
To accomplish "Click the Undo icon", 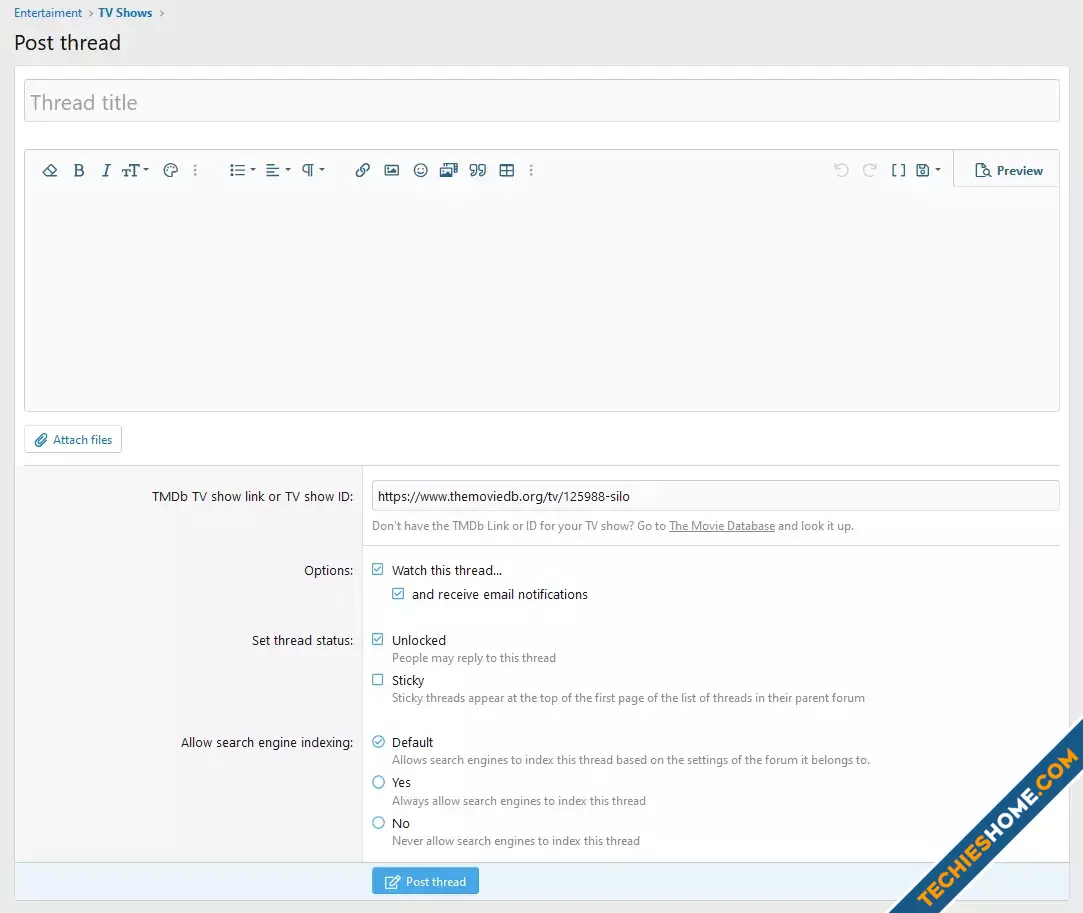I will click(841, 171).
